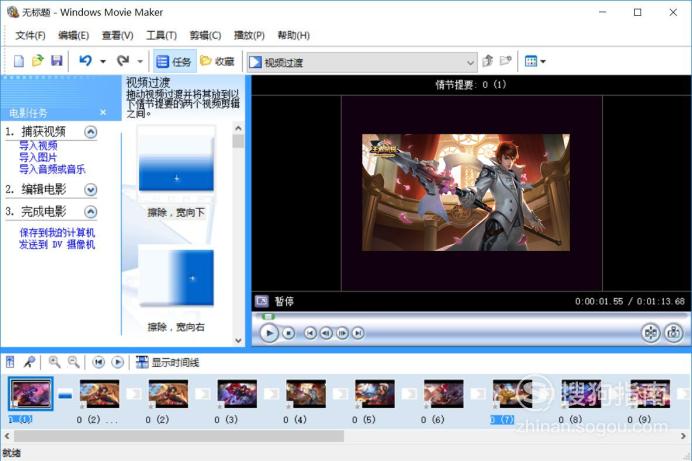Expand the 编辑电影 task section
This screenshot has width=692, height=461.
[x=90, y=190]
